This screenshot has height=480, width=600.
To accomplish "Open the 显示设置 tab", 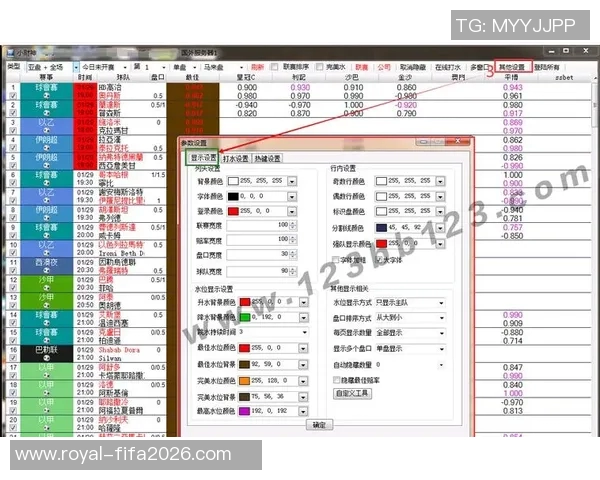I will pos(203,158).
